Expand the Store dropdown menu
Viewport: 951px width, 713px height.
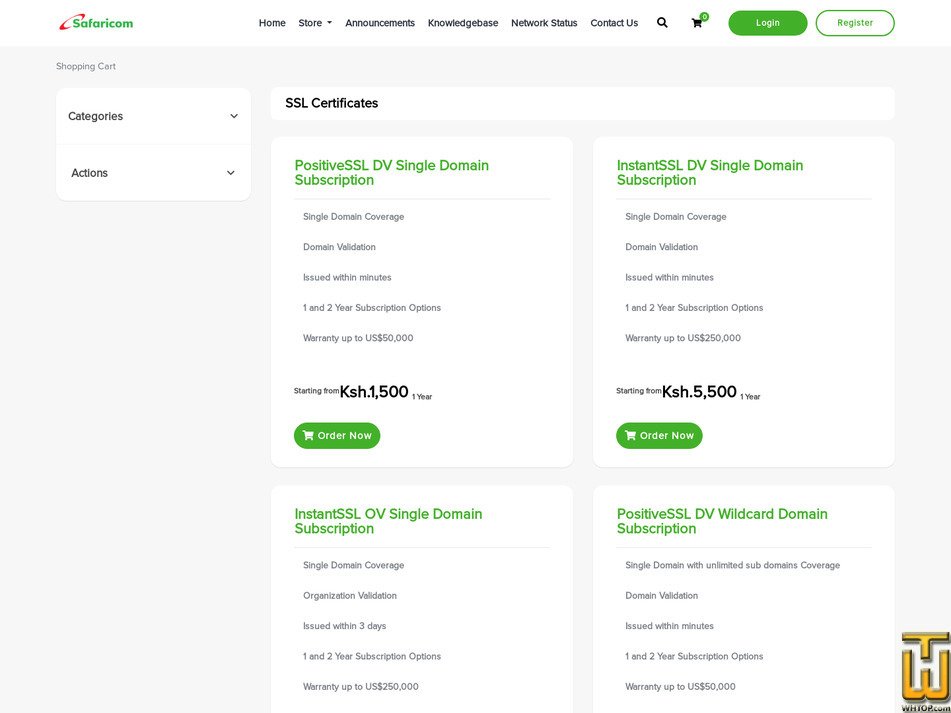tap(315, 23)
